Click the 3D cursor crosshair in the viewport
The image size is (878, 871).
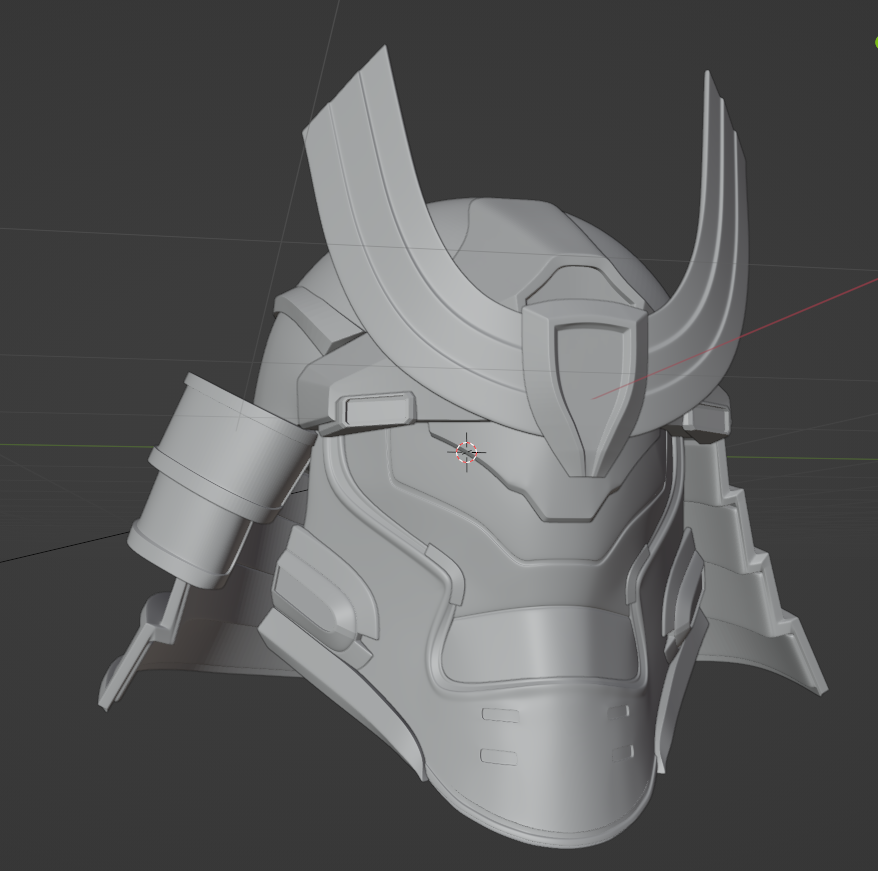466,452
